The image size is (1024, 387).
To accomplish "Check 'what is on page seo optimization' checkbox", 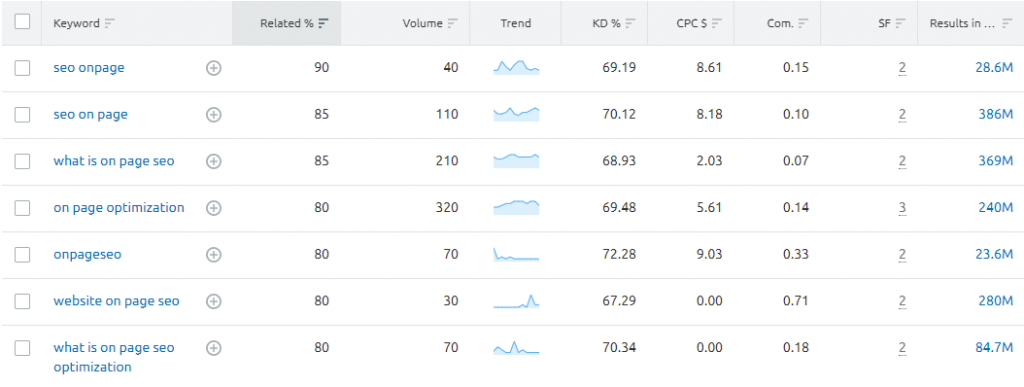I will 22,348.
